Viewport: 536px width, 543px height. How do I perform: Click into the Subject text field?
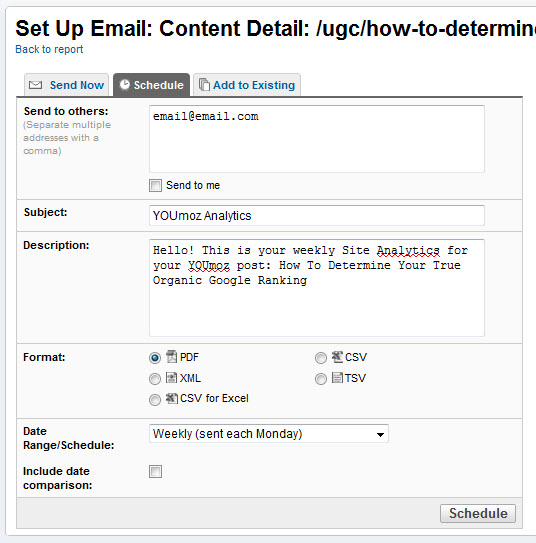317,215
